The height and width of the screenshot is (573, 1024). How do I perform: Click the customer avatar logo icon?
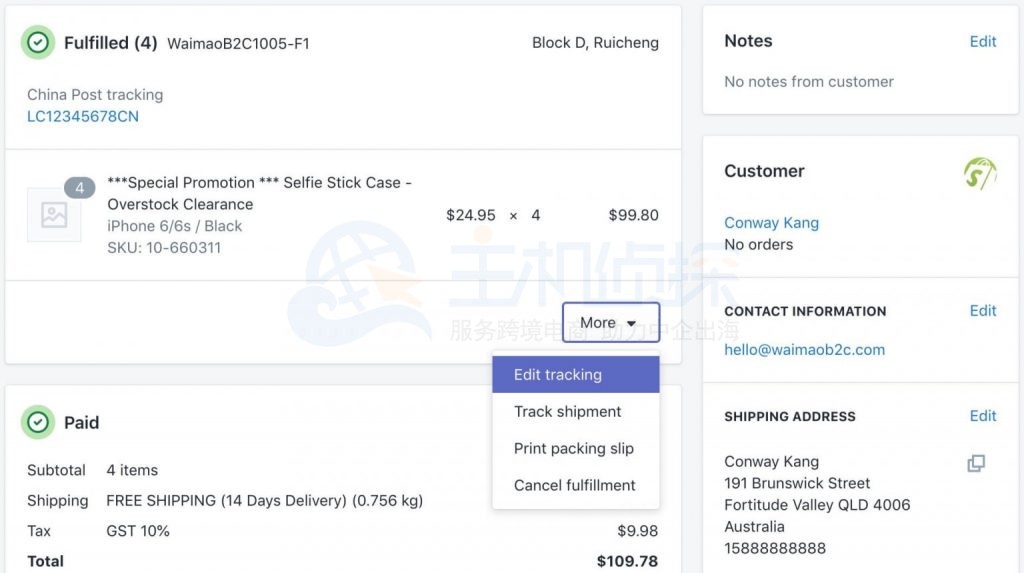click(980, 173)
